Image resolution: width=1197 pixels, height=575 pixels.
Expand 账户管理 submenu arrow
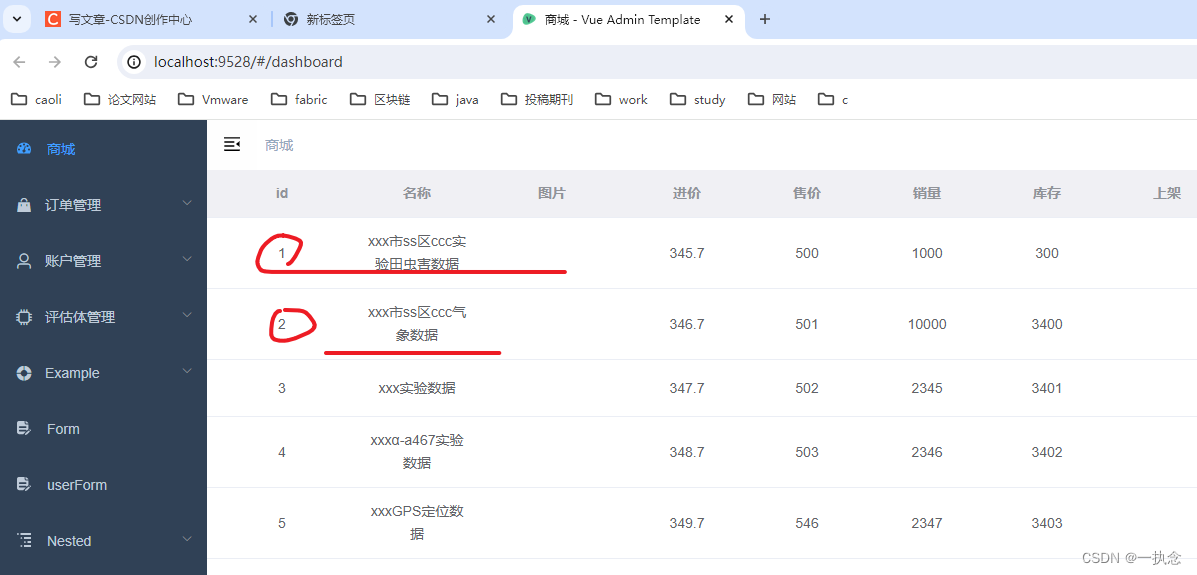[x=187, y=259]
